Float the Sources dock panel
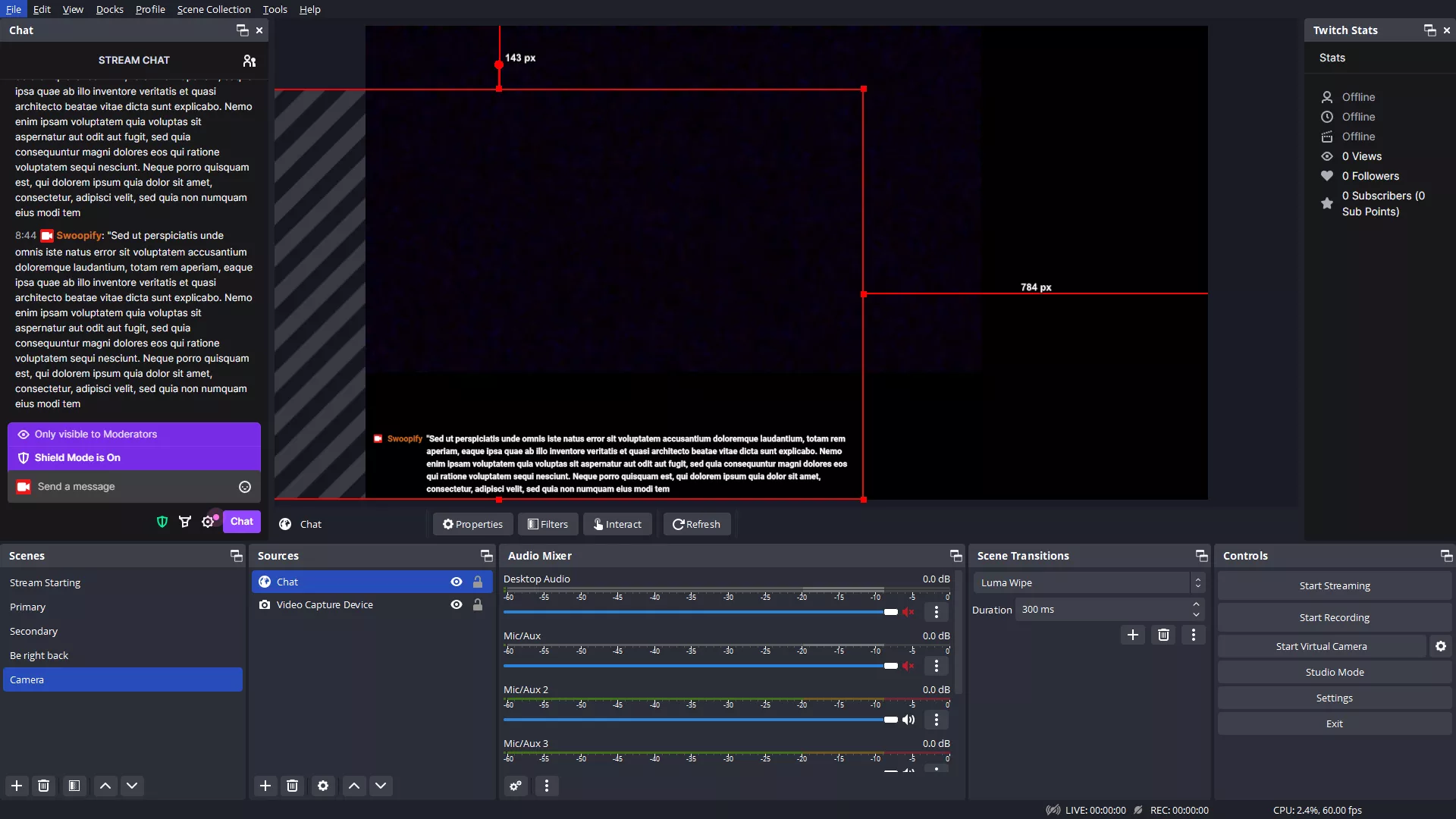The image size is (1456, 819). pyautogui.click(x=487, y=556)
